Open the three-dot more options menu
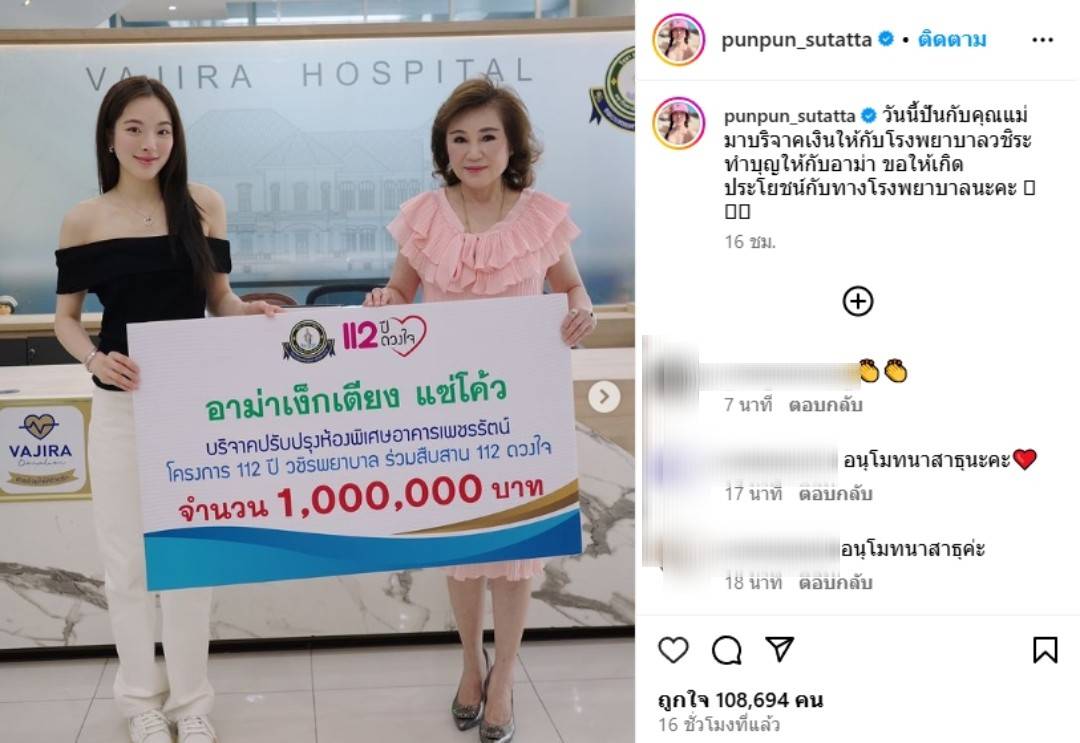This screenshot has width=1080, height=743. tap(1043, 40)
